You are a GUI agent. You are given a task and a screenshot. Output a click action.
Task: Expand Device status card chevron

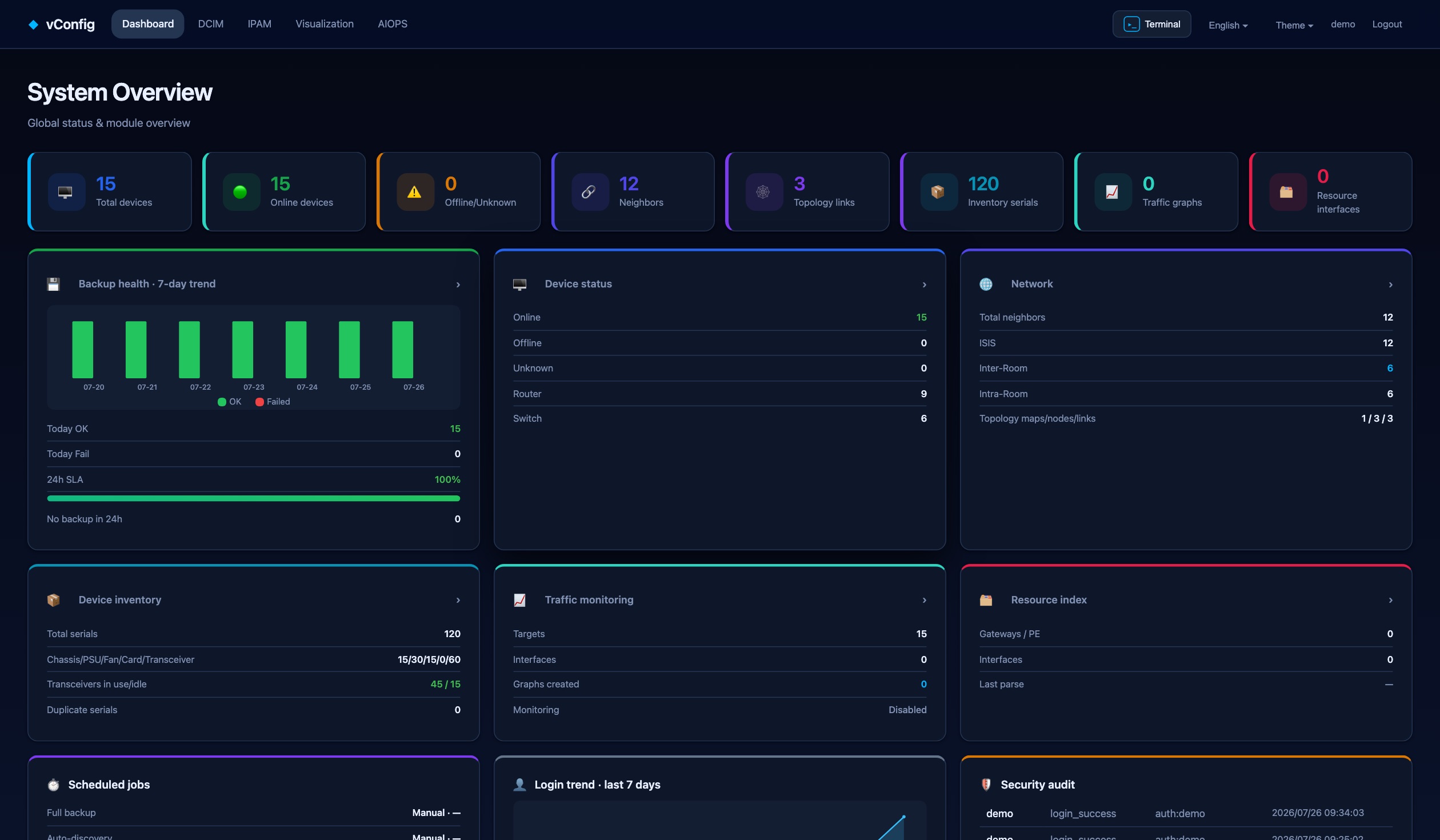point(925,285)
